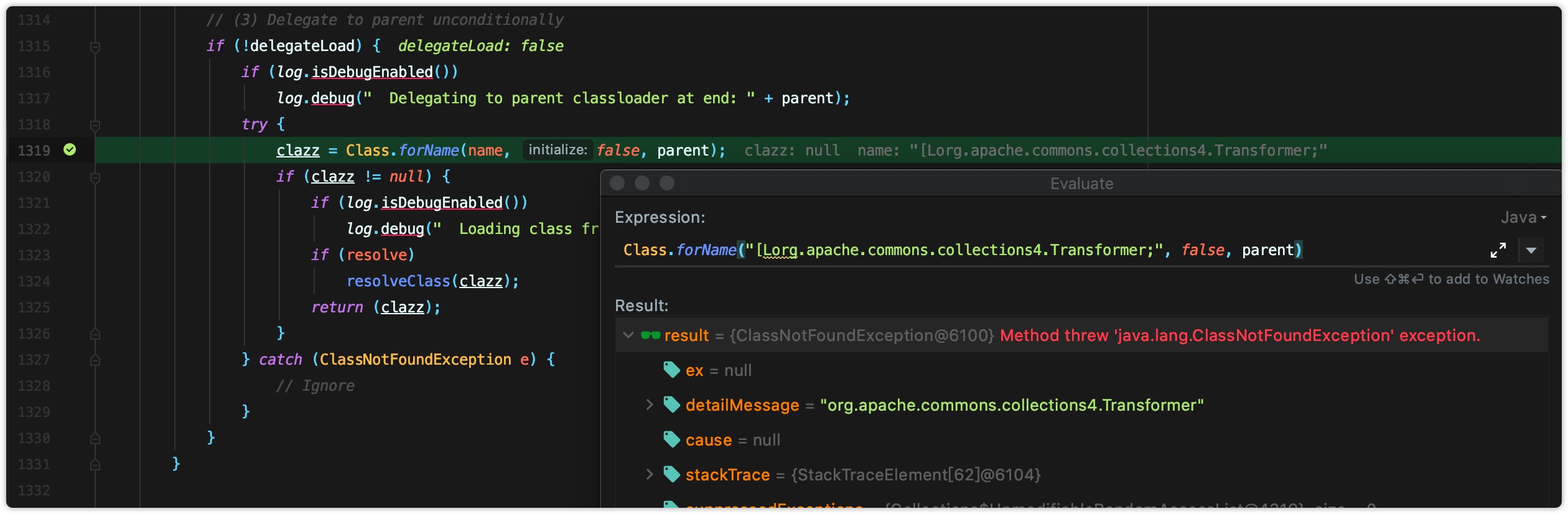The image size is (1568, 514).
Task: Select the ex field tag icon
Action: 671,370
